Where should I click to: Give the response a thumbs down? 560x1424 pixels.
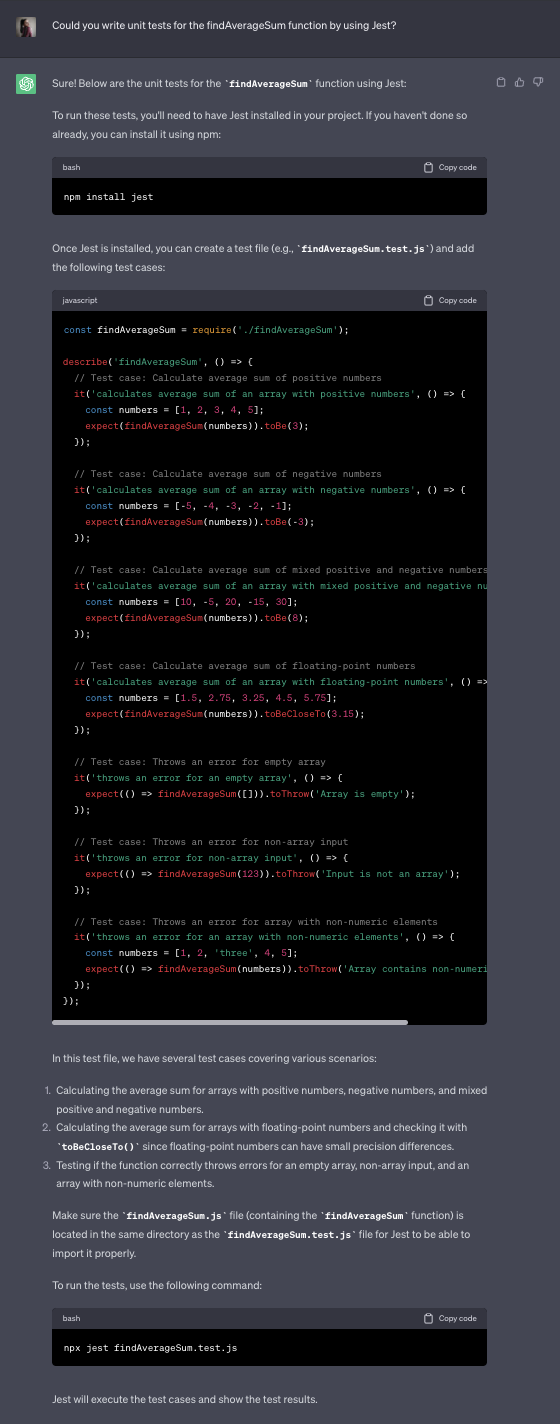coord(538,81)
